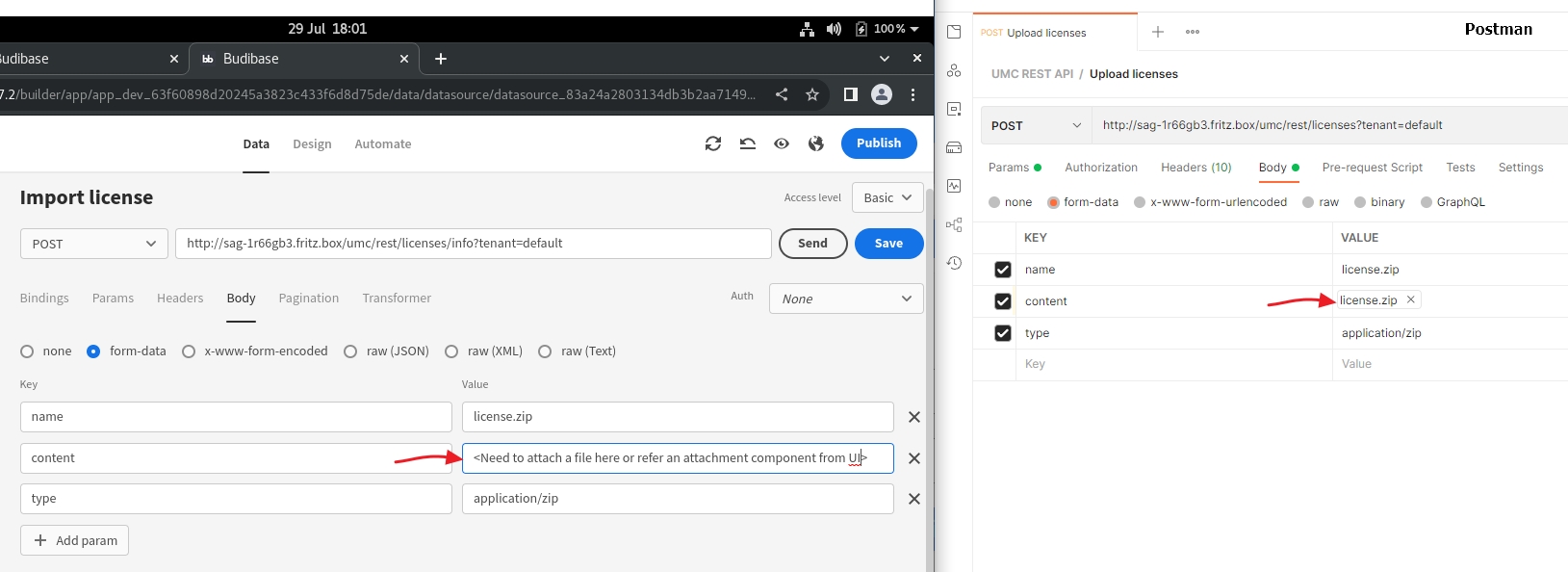Add a new Postman request tab

(x=1158, y=32)
